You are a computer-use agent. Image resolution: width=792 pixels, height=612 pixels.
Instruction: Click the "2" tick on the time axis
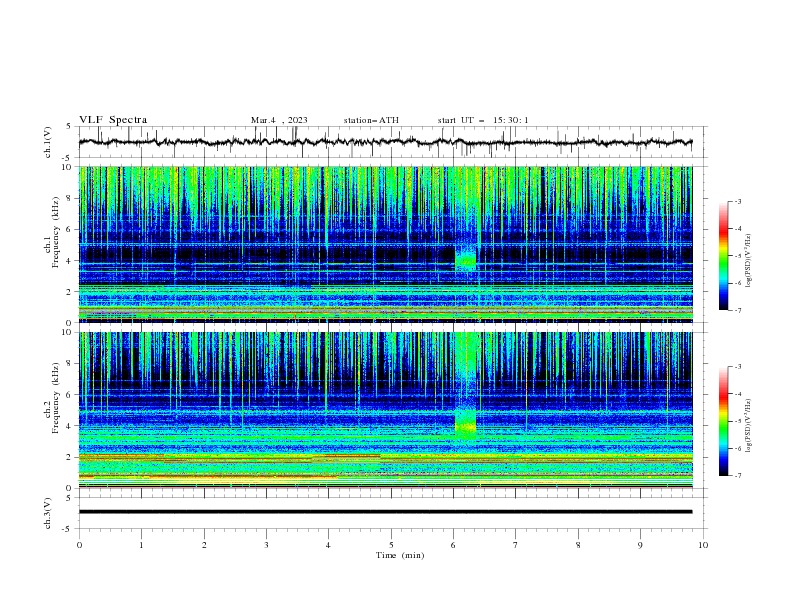204,545
